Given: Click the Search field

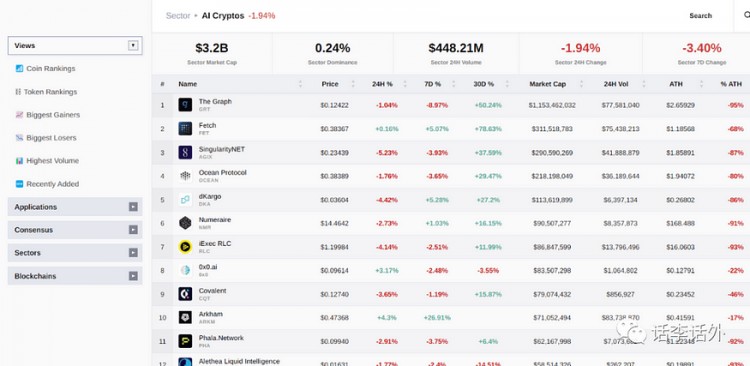Looking at the screenshot, I should 700,16.
